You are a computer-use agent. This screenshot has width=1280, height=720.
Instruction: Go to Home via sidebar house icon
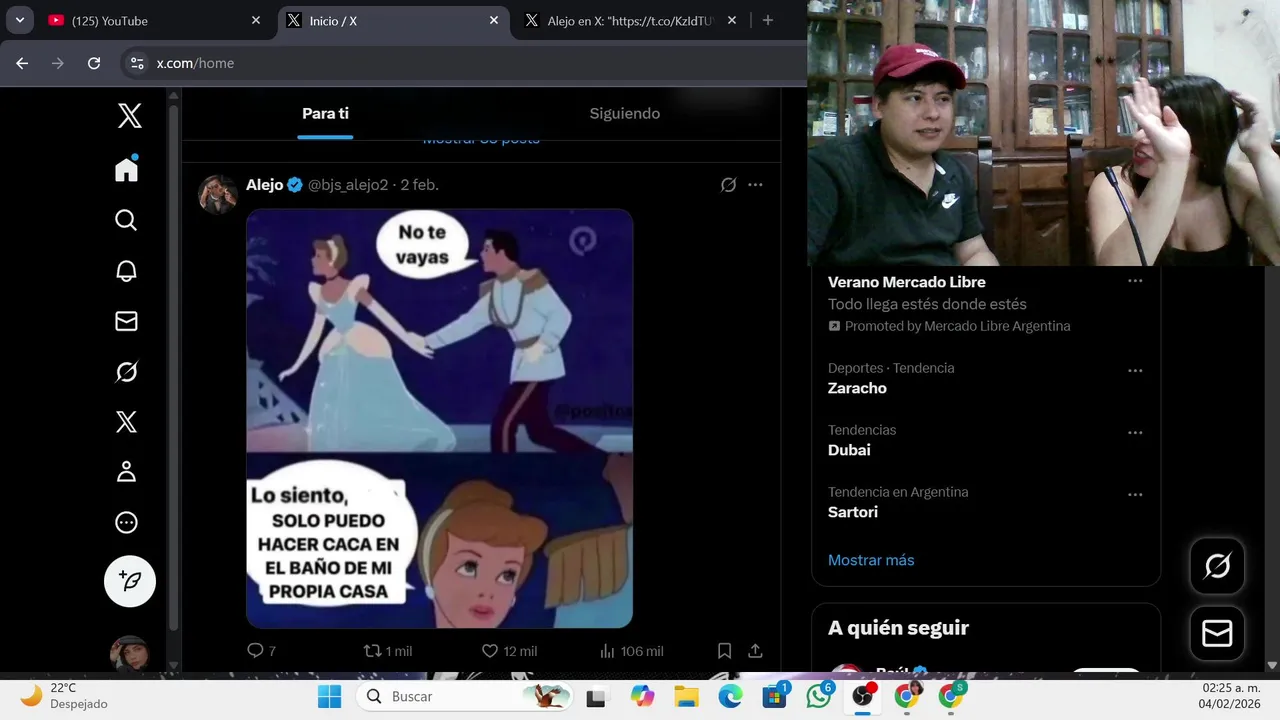pyautogui.click(x=126, y=169)
